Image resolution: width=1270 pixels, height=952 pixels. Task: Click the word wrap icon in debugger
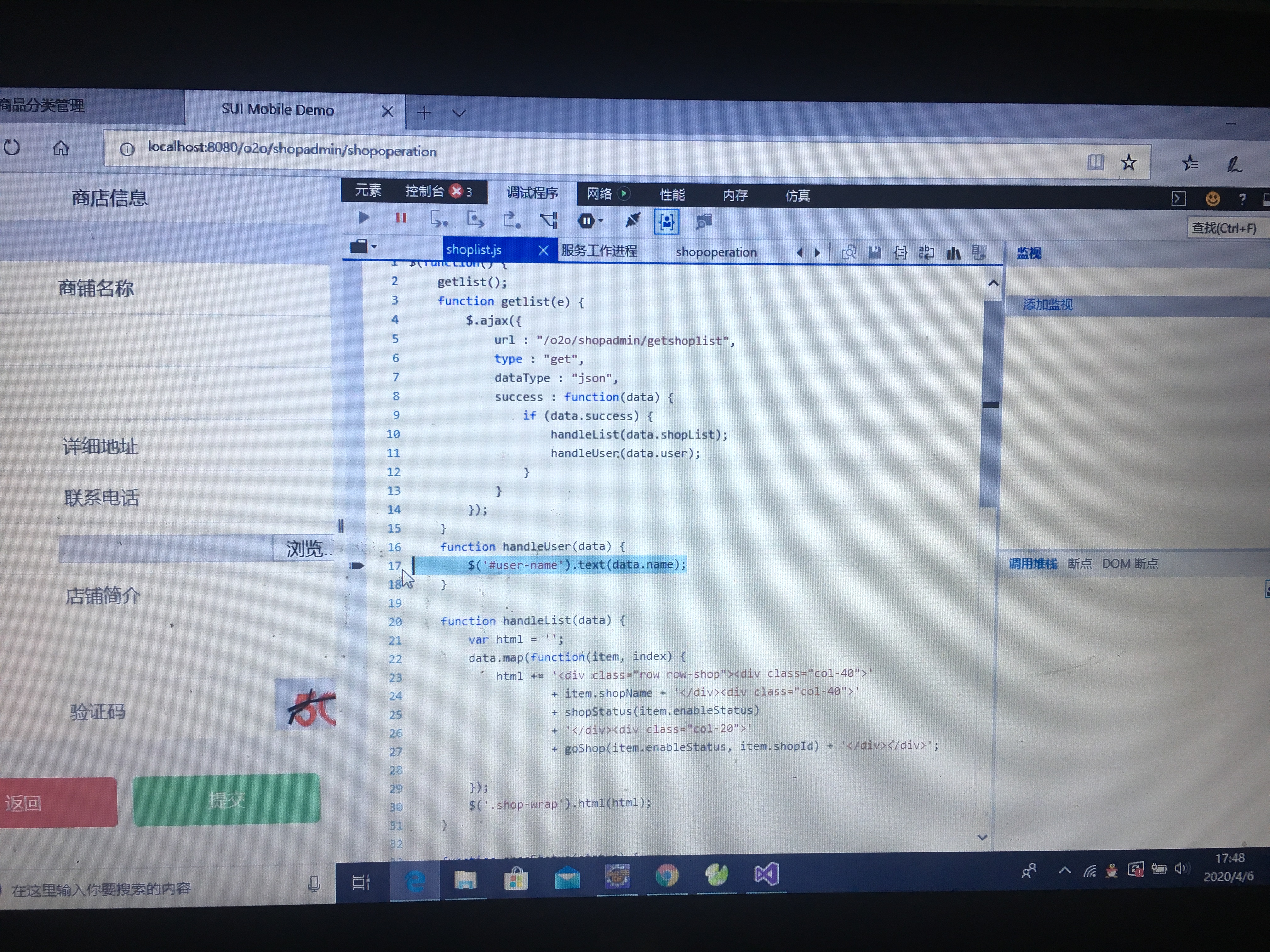[926, 252]
